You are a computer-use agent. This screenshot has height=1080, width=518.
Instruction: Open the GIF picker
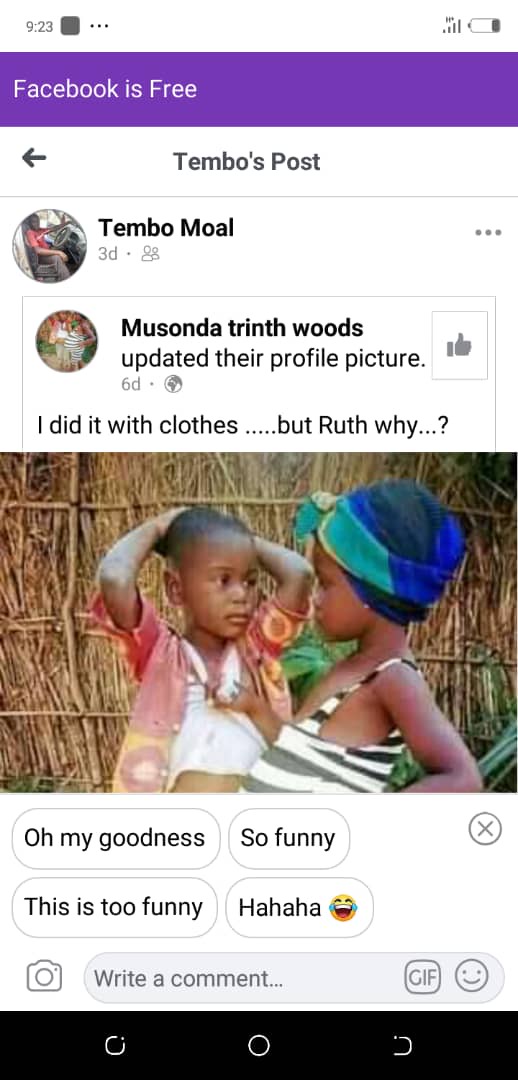[x=422, y=977]
